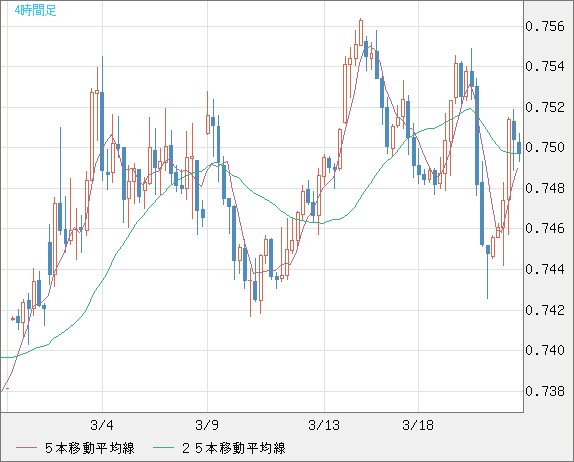Click the 0.756 price axis label

click(x=545, y=26)
